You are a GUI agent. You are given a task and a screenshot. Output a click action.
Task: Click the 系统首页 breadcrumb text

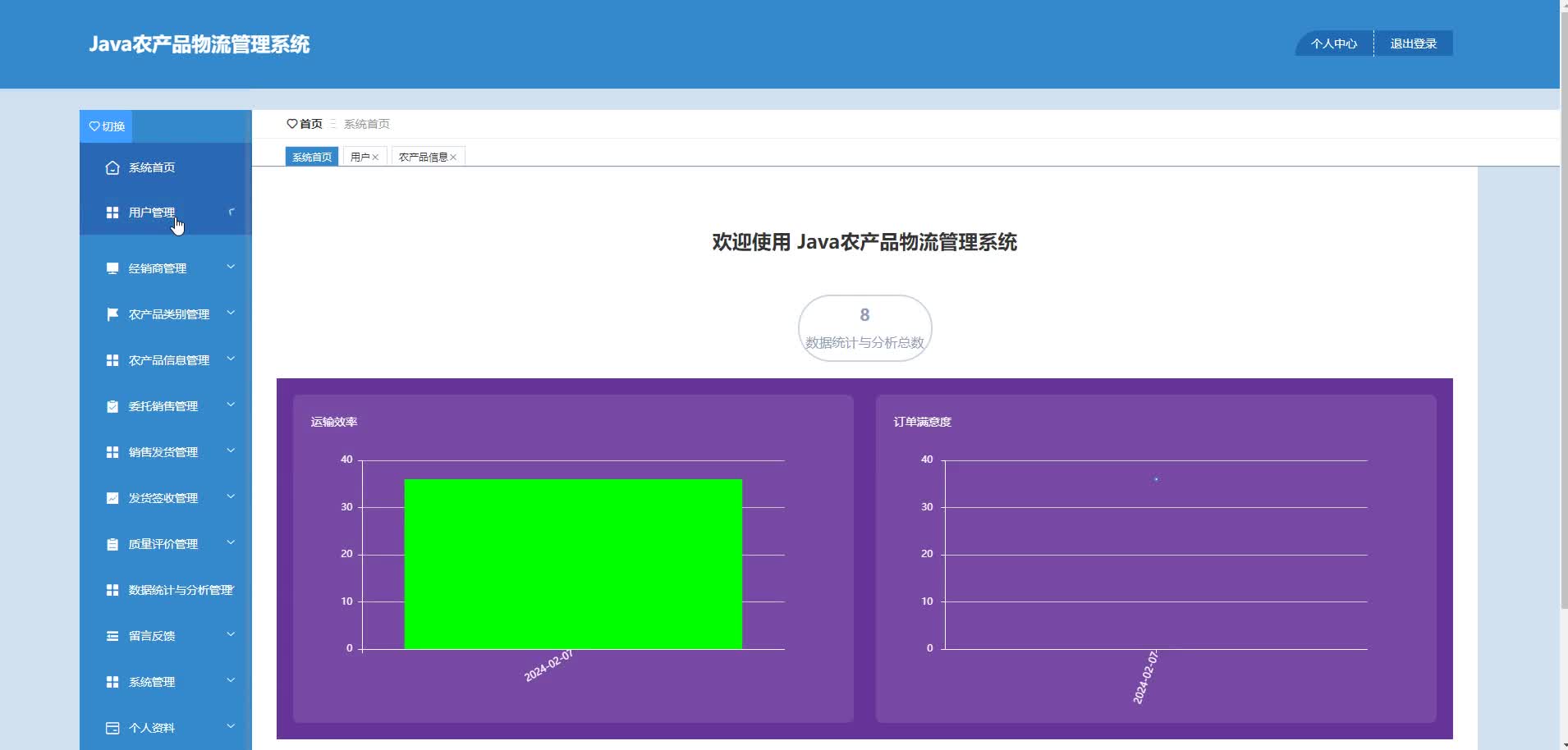click(367, 124)
